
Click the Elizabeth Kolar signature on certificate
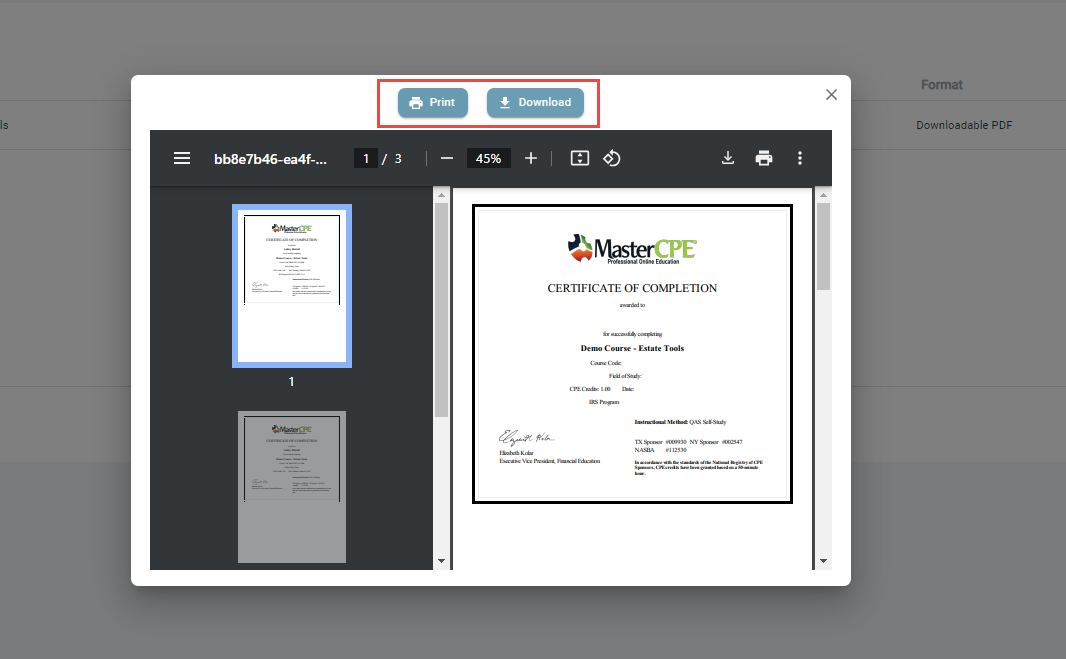pyautogui.click(x=526, y=437)
